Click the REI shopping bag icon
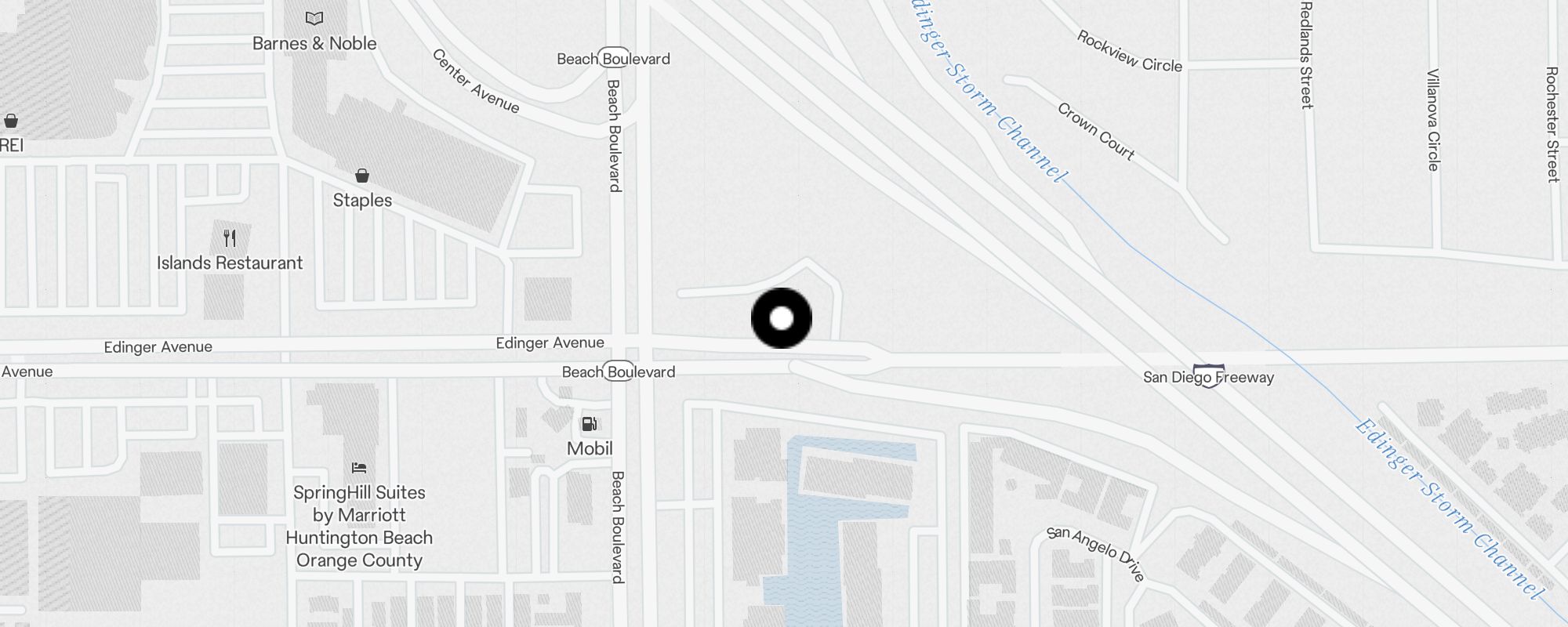The width and height of the screenshot is (1568, 627). [11, 121]
